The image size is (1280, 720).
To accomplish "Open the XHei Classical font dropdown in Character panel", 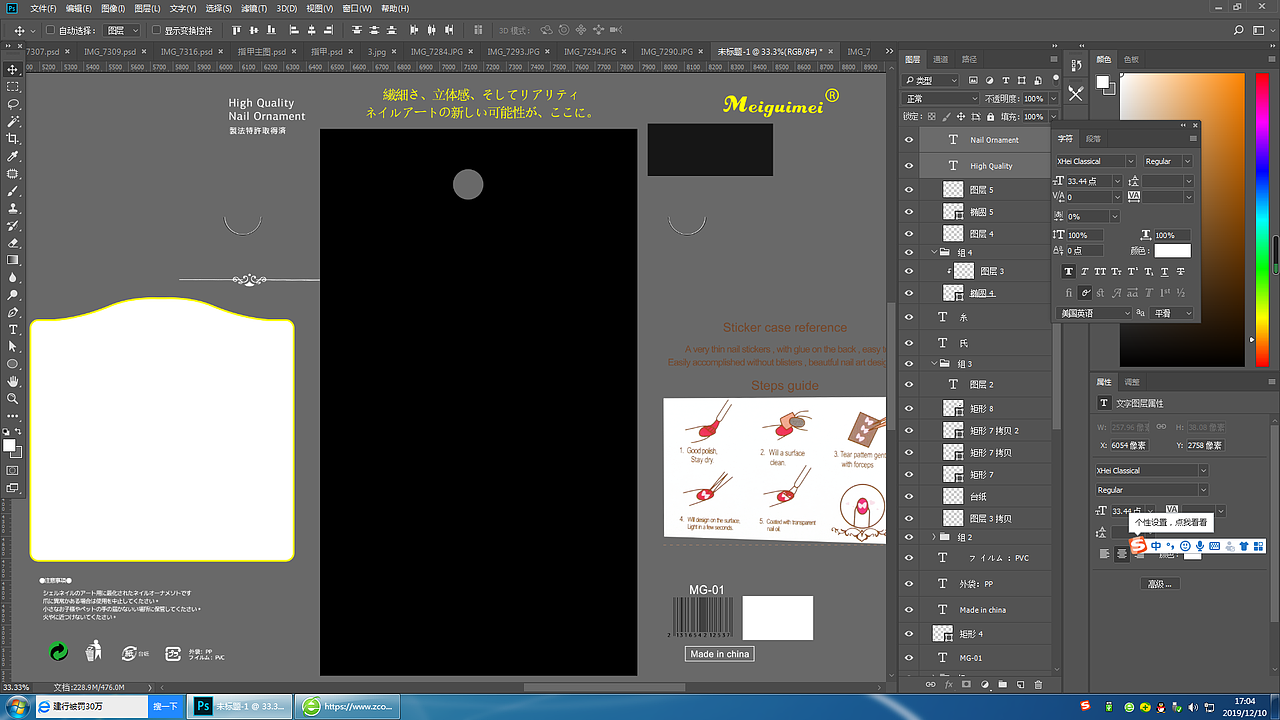I will (x=1096, y=161).
